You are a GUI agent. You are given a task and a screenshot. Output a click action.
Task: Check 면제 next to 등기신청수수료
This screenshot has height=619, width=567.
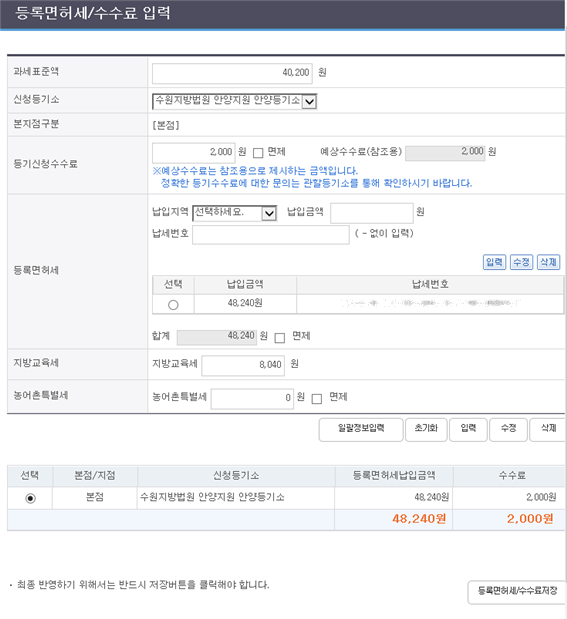(258, 153)
